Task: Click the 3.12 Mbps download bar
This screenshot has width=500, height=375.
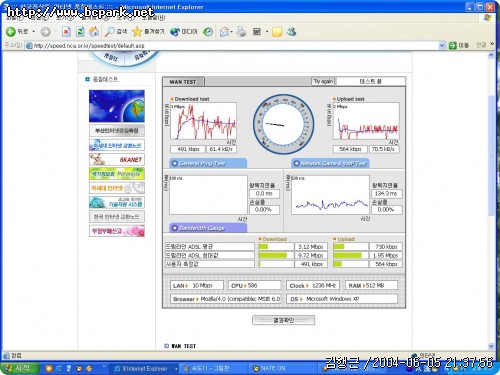Action: point(276,247)
